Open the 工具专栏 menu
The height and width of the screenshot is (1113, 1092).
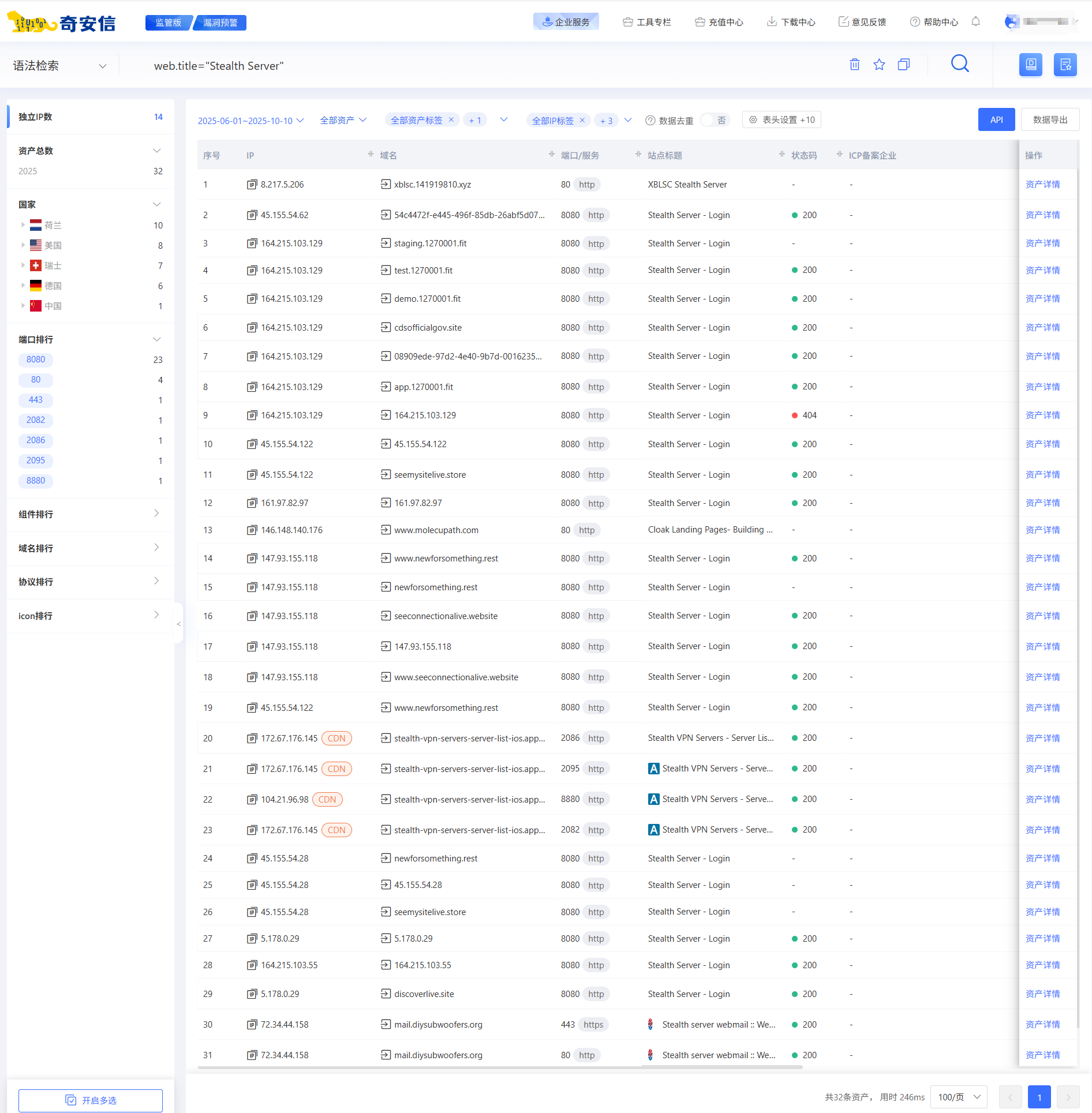[647, 22]
